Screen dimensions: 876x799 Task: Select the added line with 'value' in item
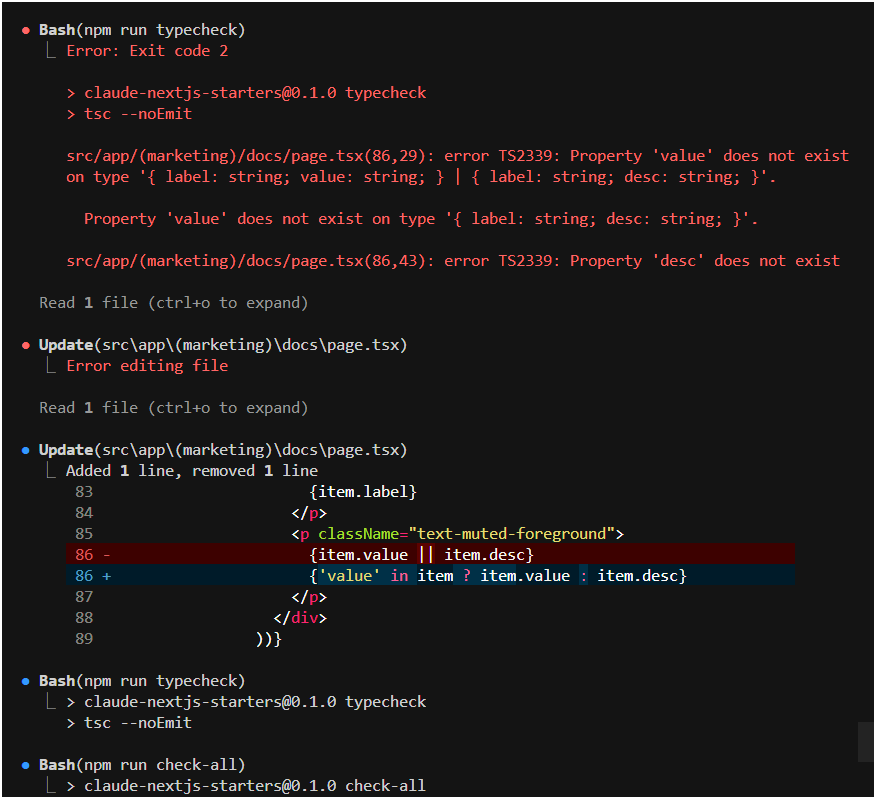498,576
